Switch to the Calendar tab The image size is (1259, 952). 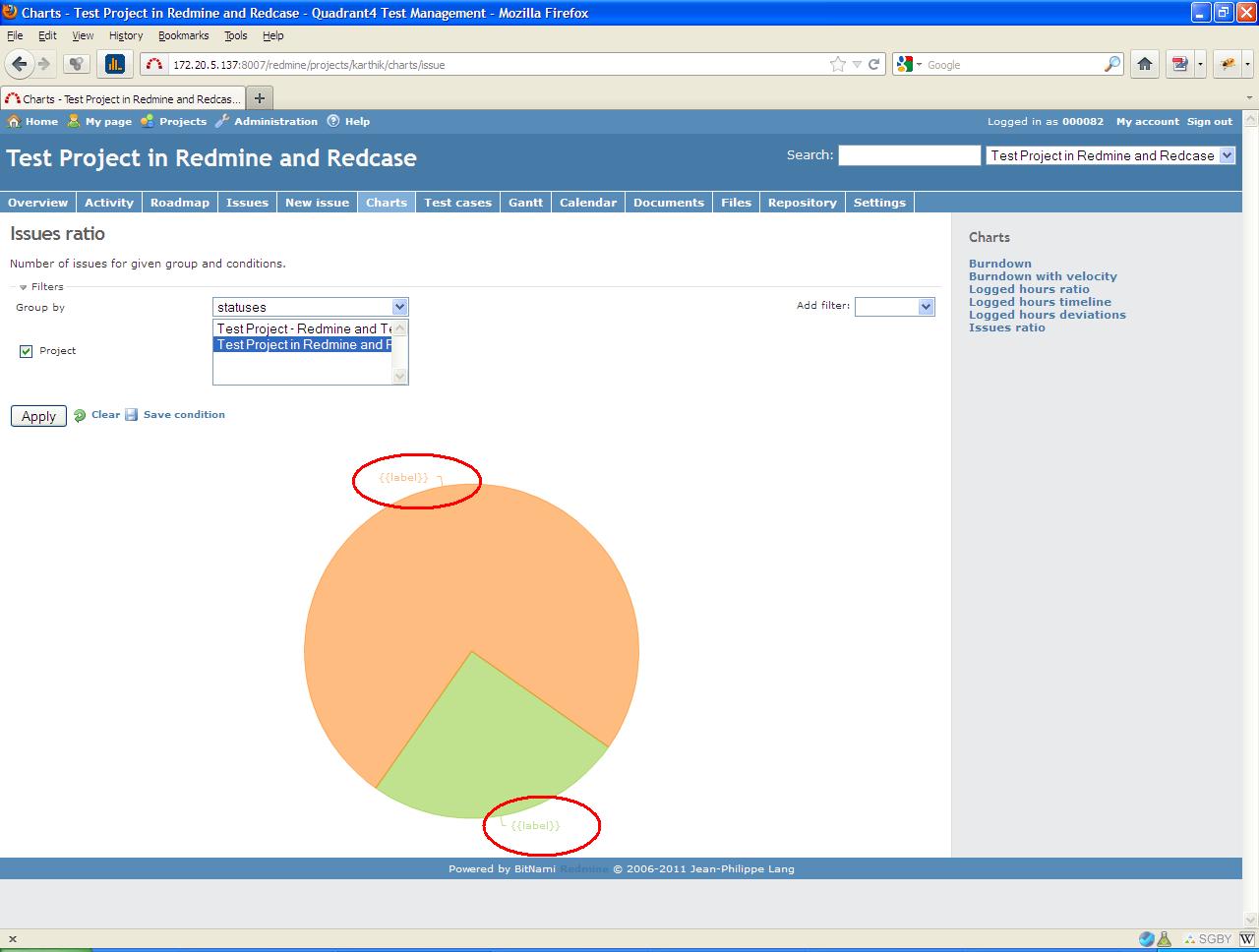(587, 203)
